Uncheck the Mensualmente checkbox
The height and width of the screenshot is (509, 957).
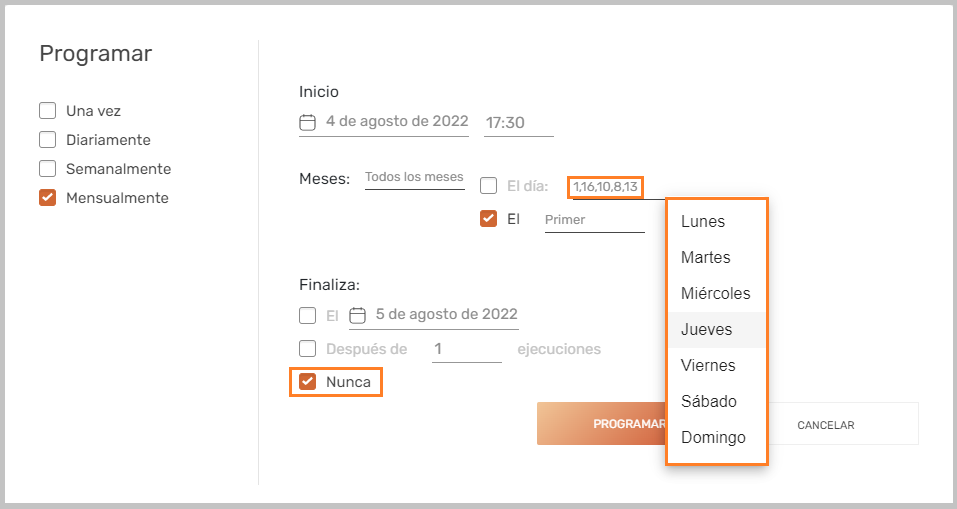tap(48, 198)
